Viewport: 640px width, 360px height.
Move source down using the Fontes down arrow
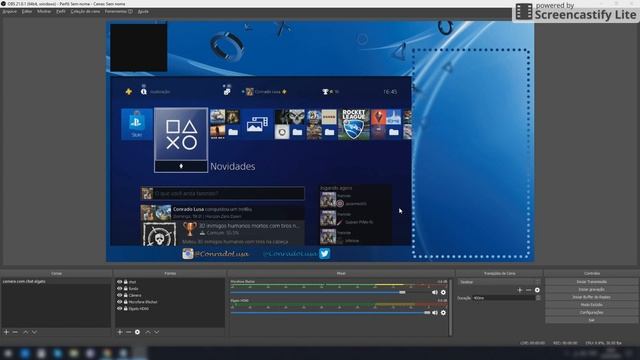coord(156,332)
